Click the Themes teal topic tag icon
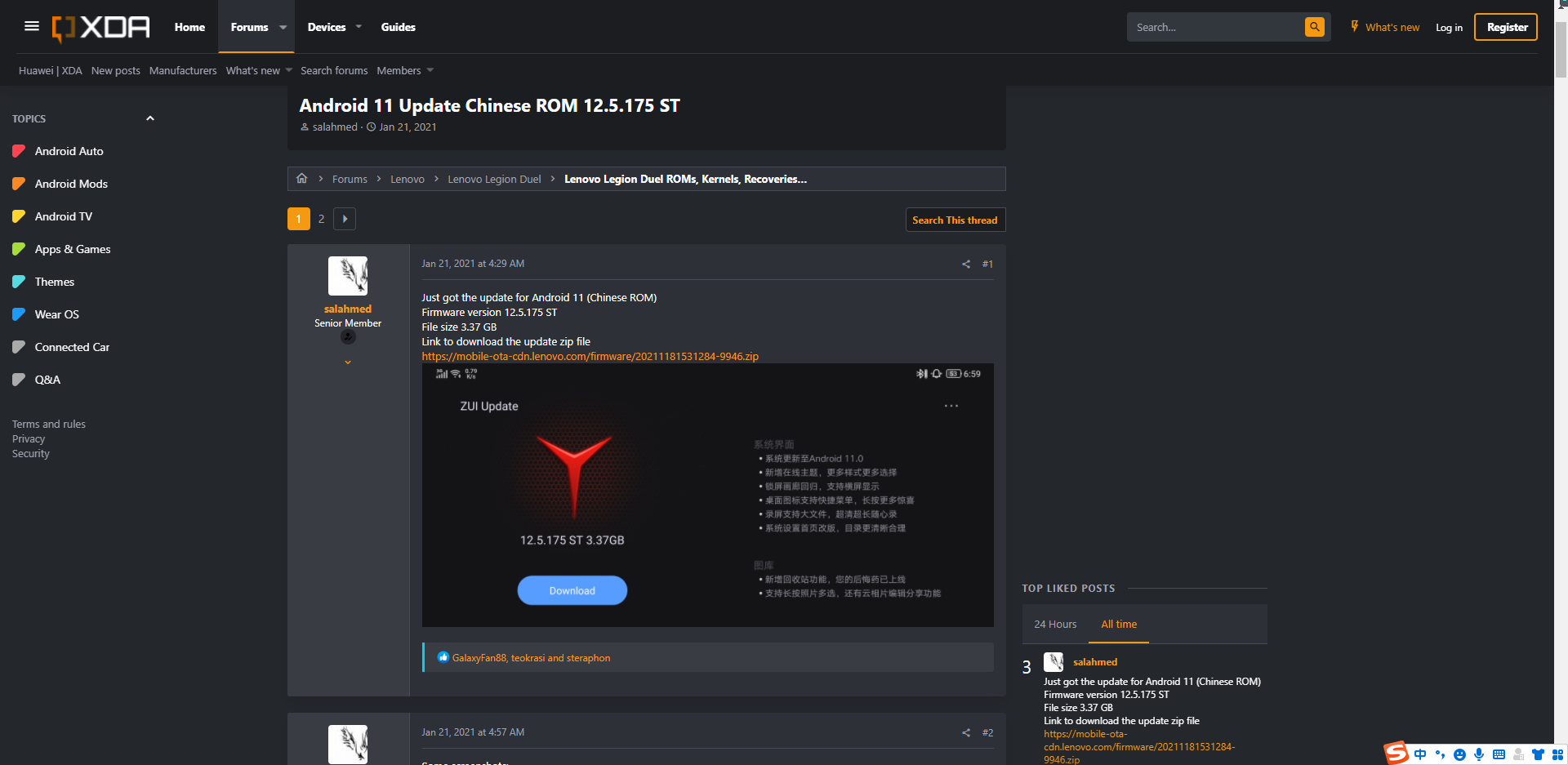Image resolution: width=1568 pixels, height=765 pixels. (x=19, y=282)
